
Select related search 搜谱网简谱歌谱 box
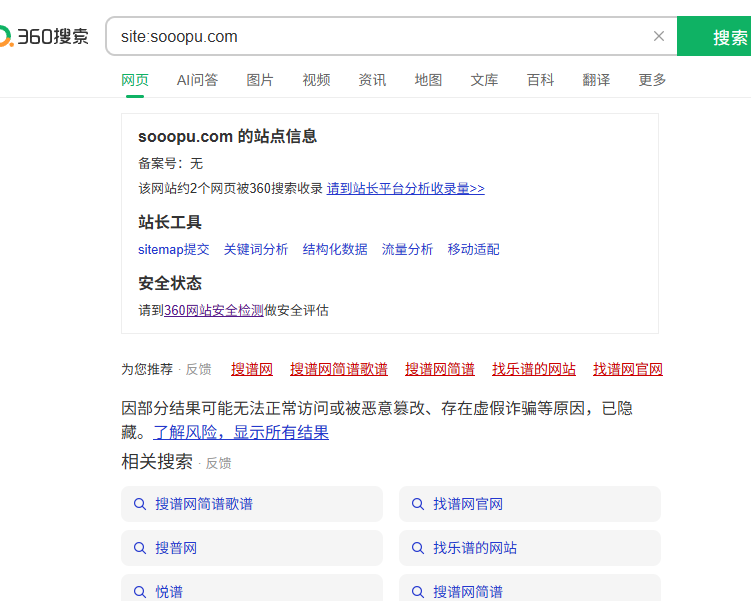[252, 504]
